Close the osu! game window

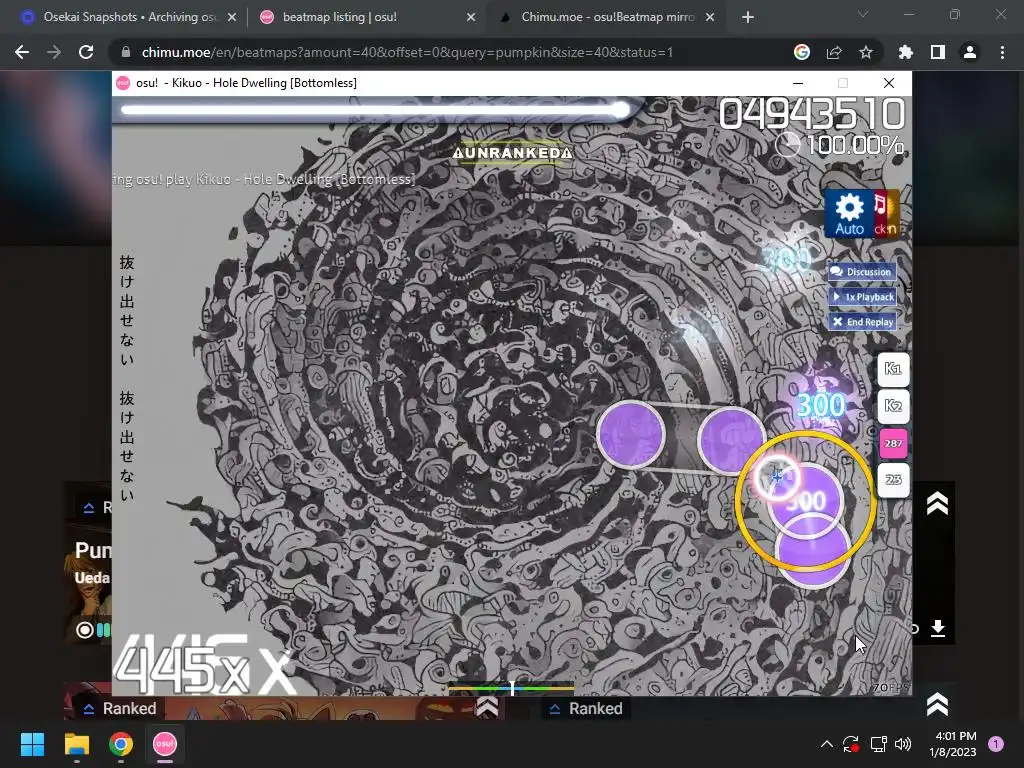889,83
